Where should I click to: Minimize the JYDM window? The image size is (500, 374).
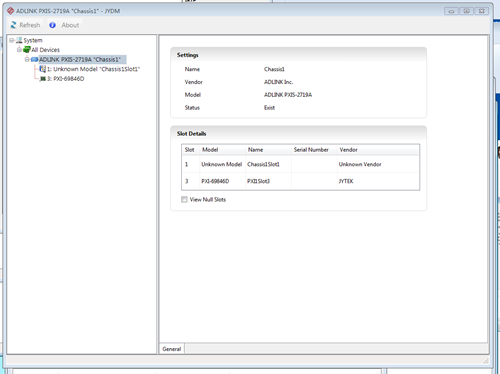coord(451,11)
